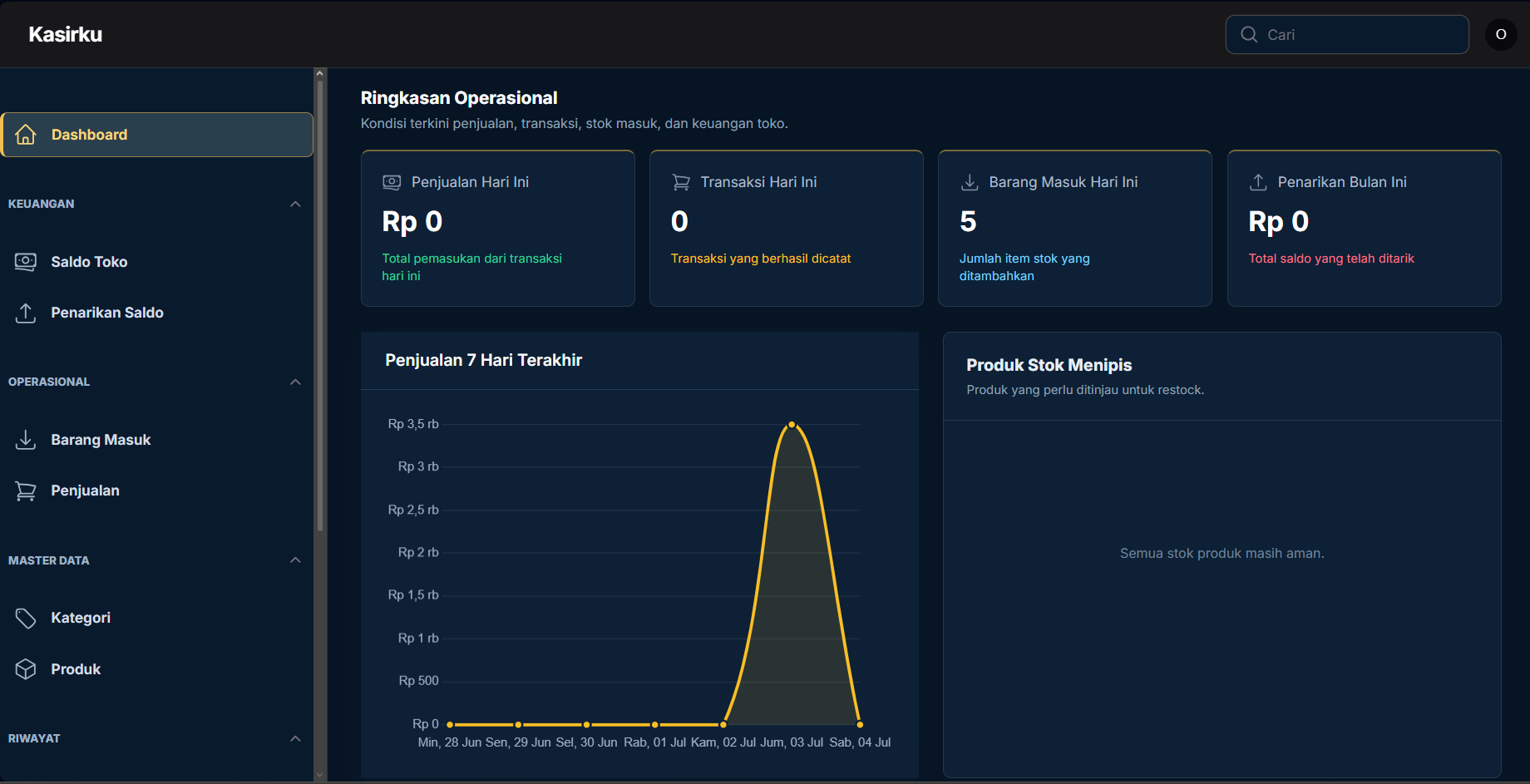This screenshot has height=784, width=1530.
Task: Click the search magnifier icon
Action: 1249,34
